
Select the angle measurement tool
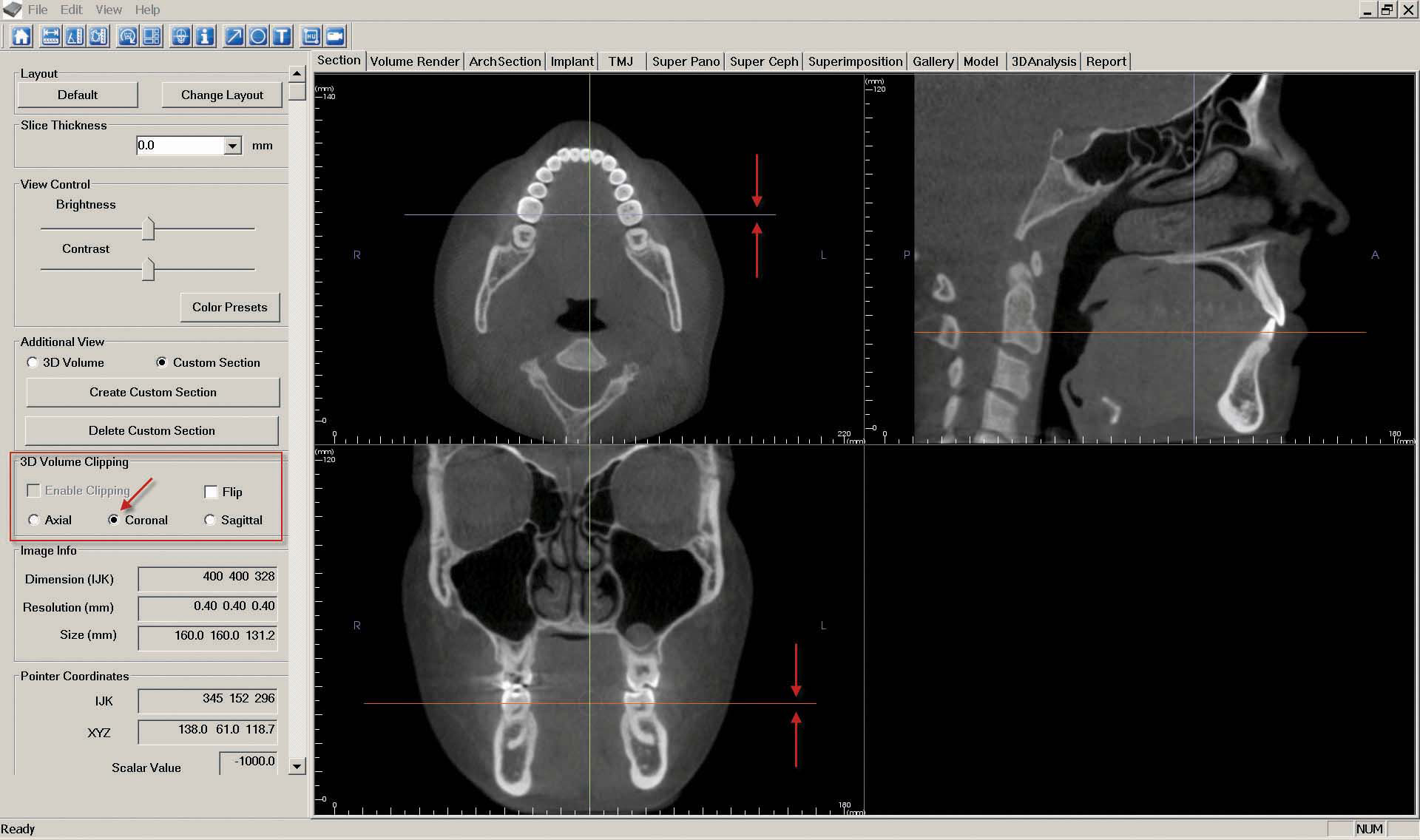74,36
